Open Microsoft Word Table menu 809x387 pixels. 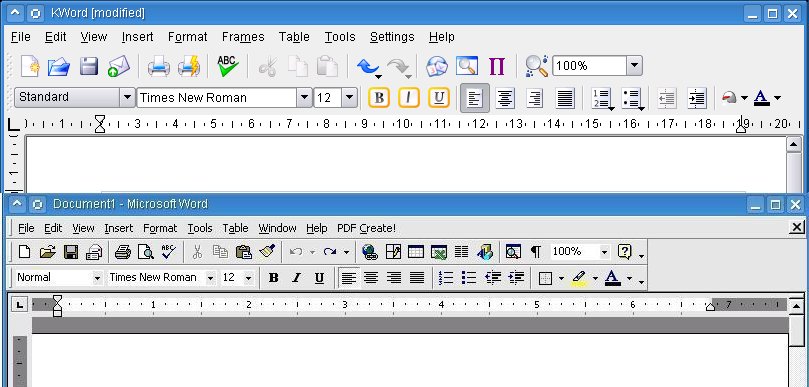(235, 228)
